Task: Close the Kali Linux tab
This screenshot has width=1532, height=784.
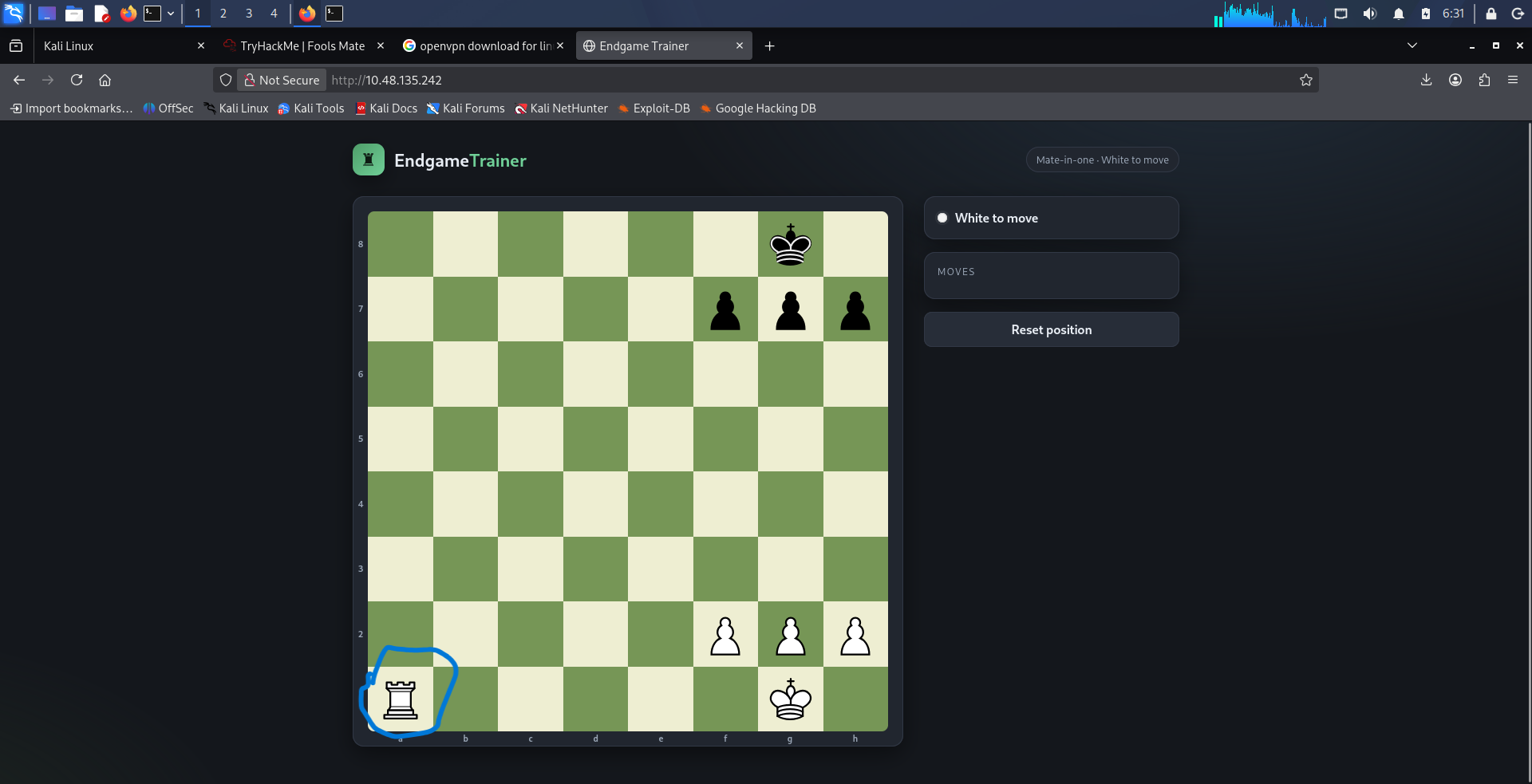Action: [201, 45]
